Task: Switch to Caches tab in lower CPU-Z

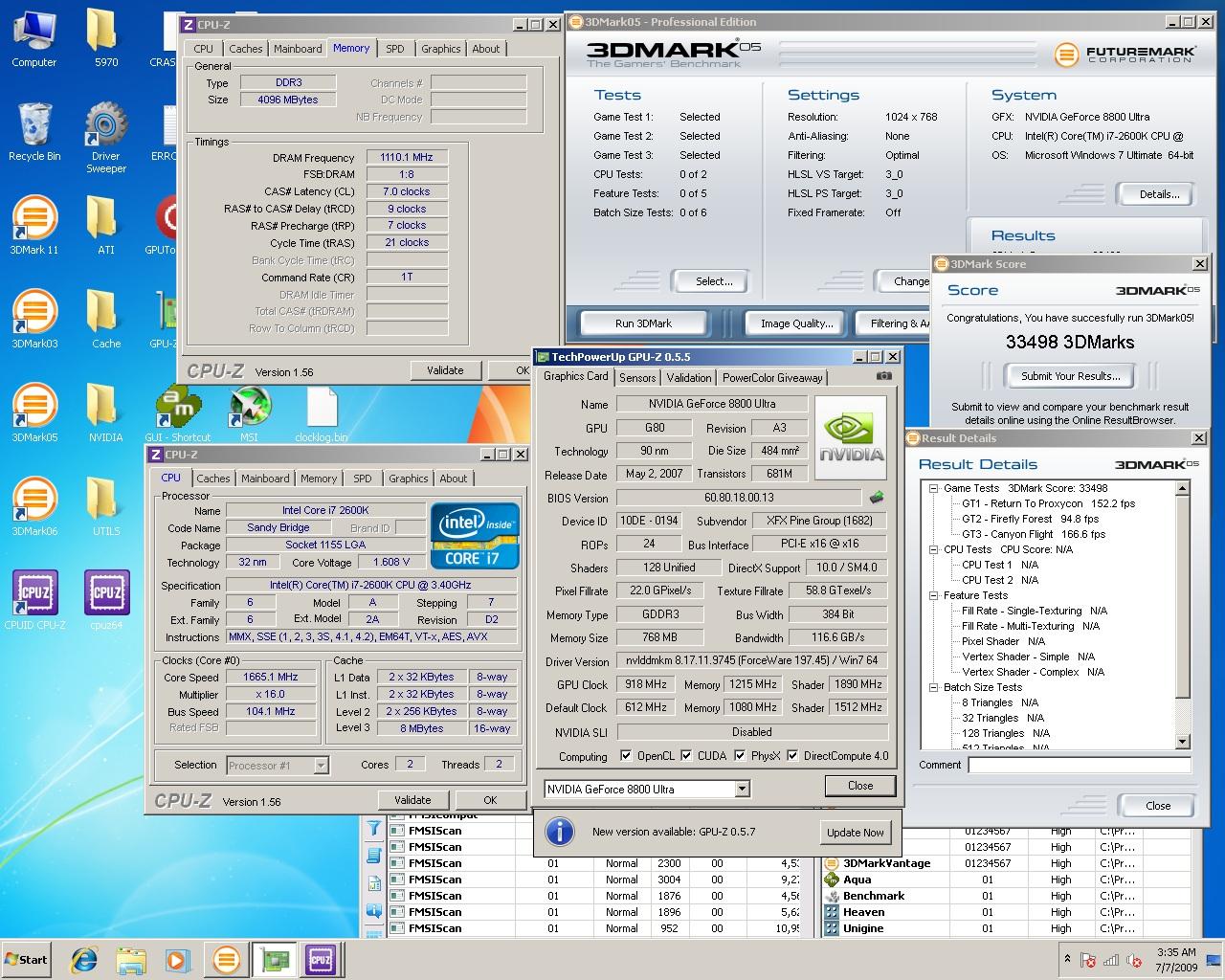Action: tap(213, 479)
